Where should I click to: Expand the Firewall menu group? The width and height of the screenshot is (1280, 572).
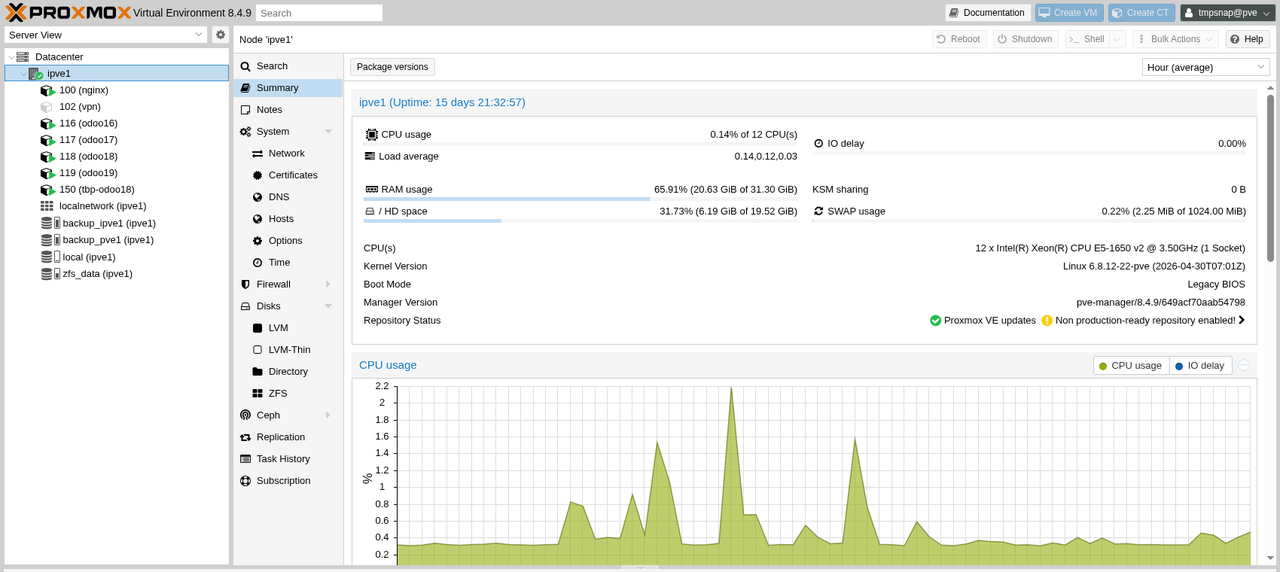[328, 284]
